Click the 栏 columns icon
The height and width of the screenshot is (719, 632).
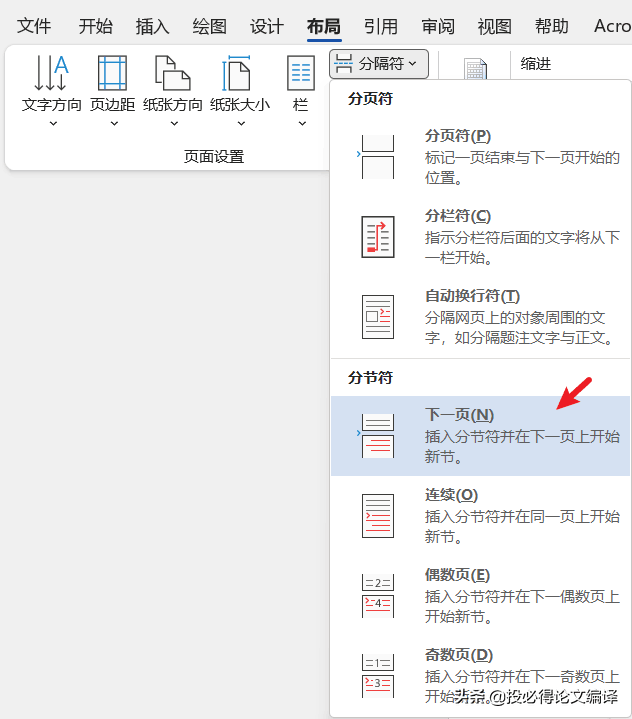[301, 72]
